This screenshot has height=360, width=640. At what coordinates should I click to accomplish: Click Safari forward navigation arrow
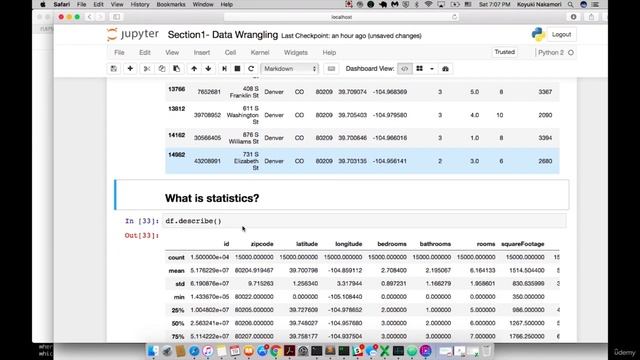[100, 17]
